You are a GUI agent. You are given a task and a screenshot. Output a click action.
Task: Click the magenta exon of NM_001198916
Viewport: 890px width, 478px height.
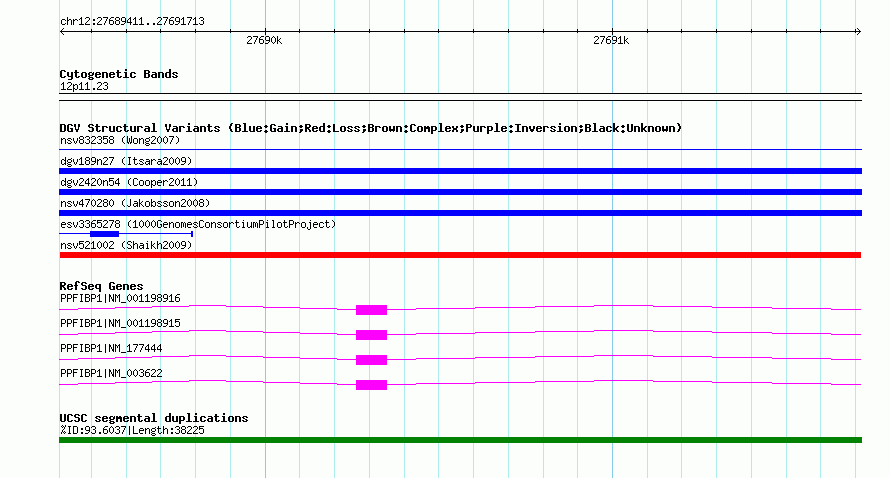click(x=371, y=309)
